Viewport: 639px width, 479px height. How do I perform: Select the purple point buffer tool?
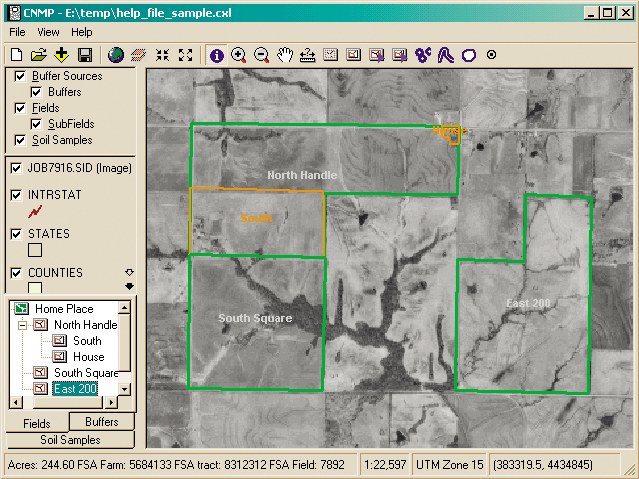click(423, 55)
